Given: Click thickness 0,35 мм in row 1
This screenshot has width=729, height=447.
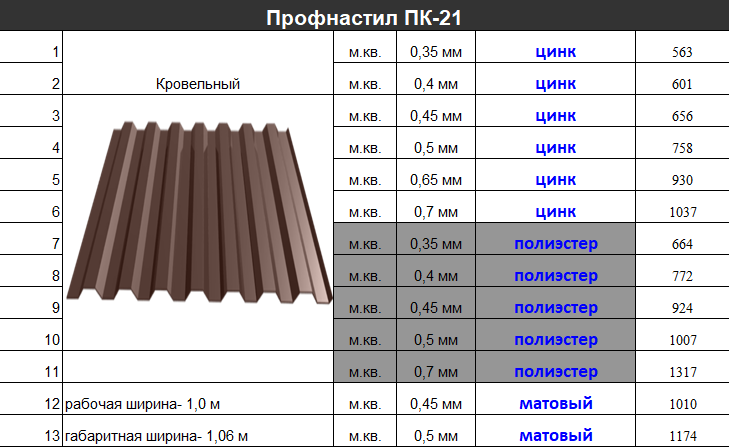Looking at the screenshot, I should point(436,52).
